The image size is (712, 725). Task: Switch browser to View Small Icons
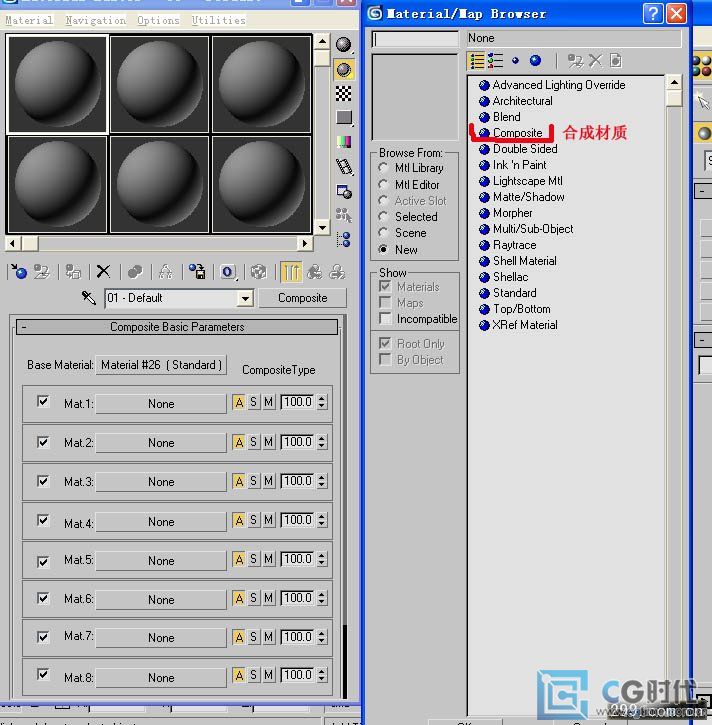tap(516, 61)
